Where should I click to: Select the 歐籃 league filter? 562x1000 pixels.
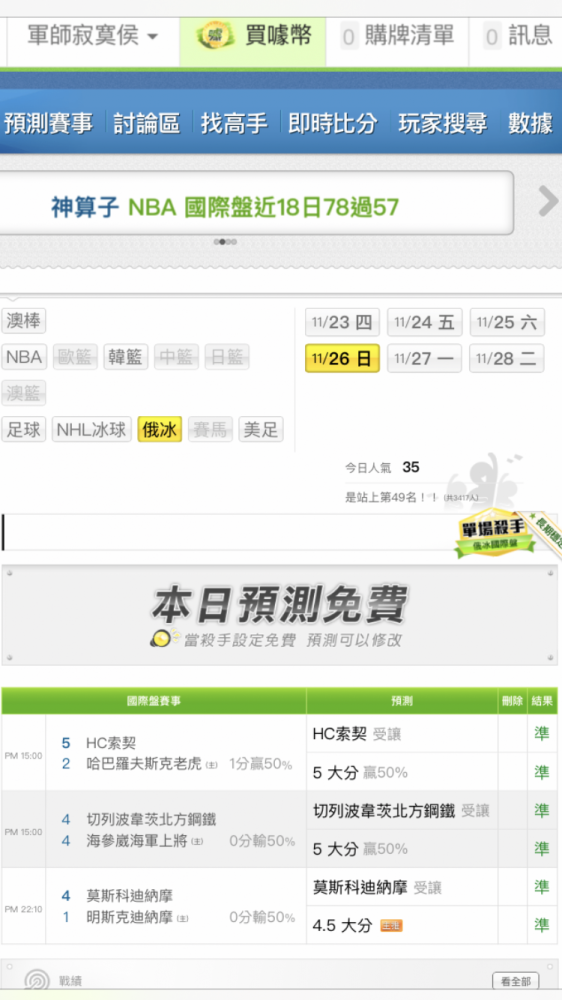point(75,357)
